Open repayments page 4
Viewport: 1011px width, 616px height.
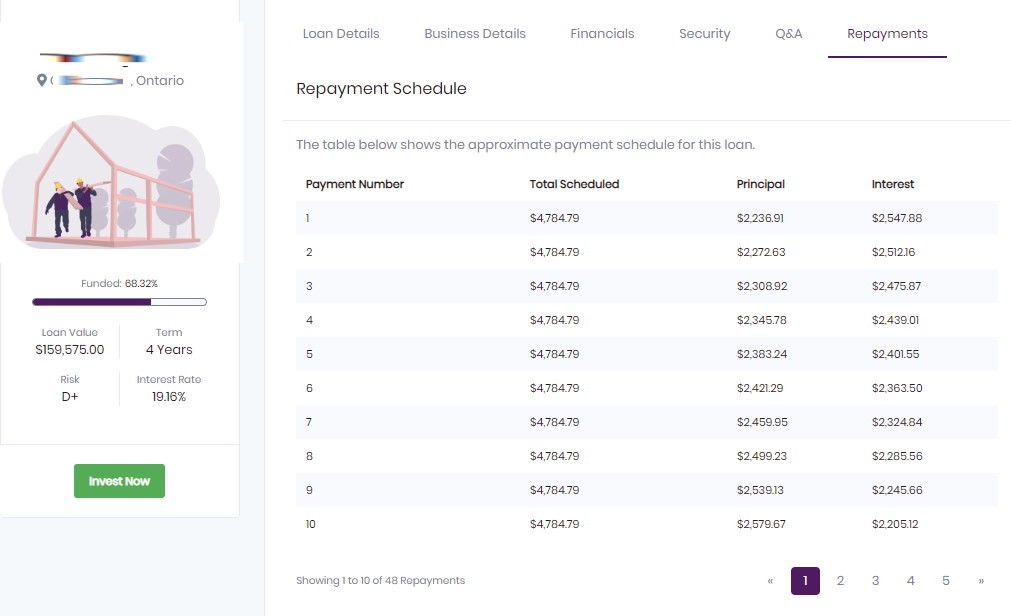910,581
